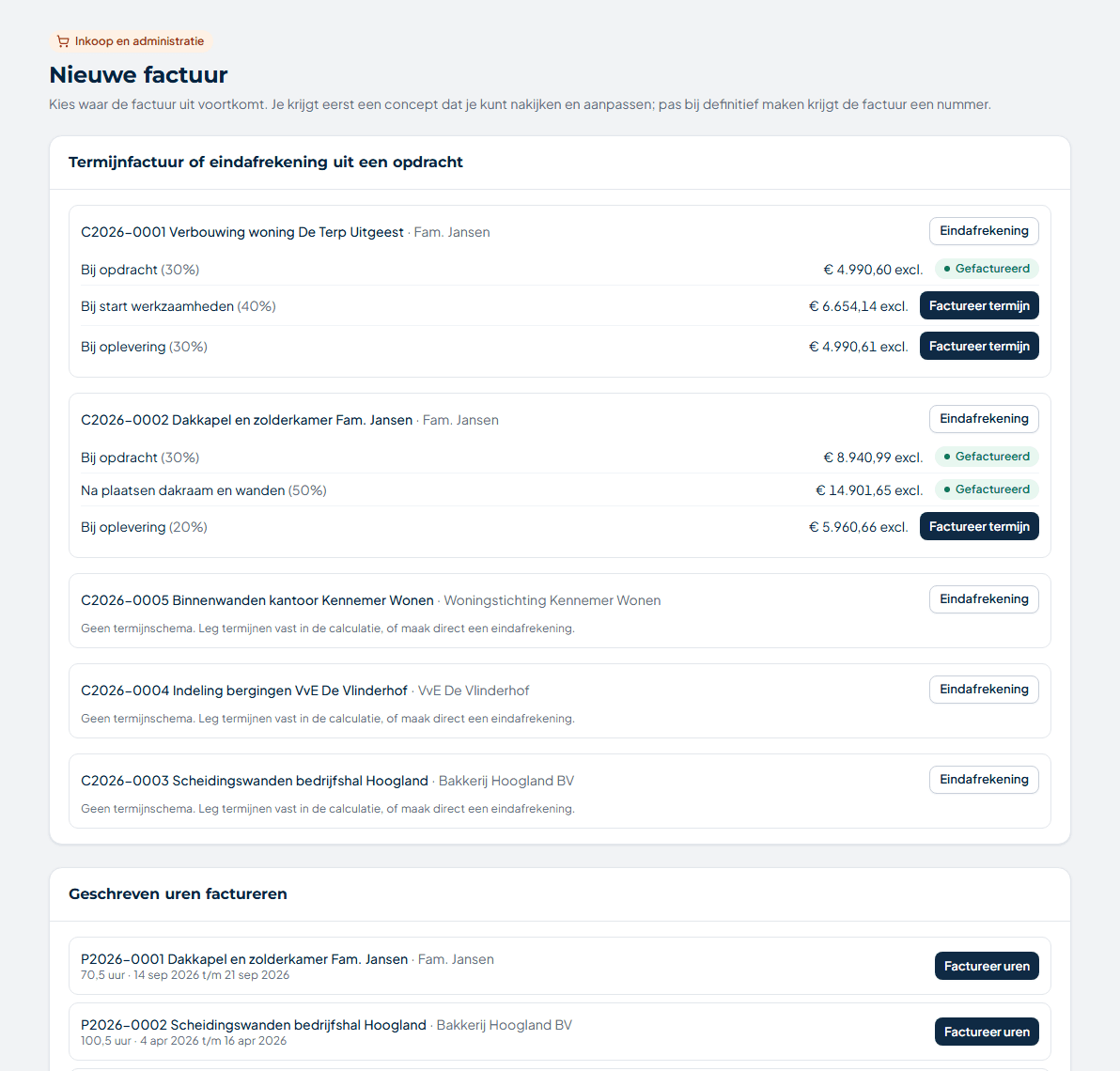Image resolution: width=1120 pixels, height=1071 pixels.
Task: Factureer termijn for C2026-0001 Bij oplevering 30%
Action: [x=978, y=347]
